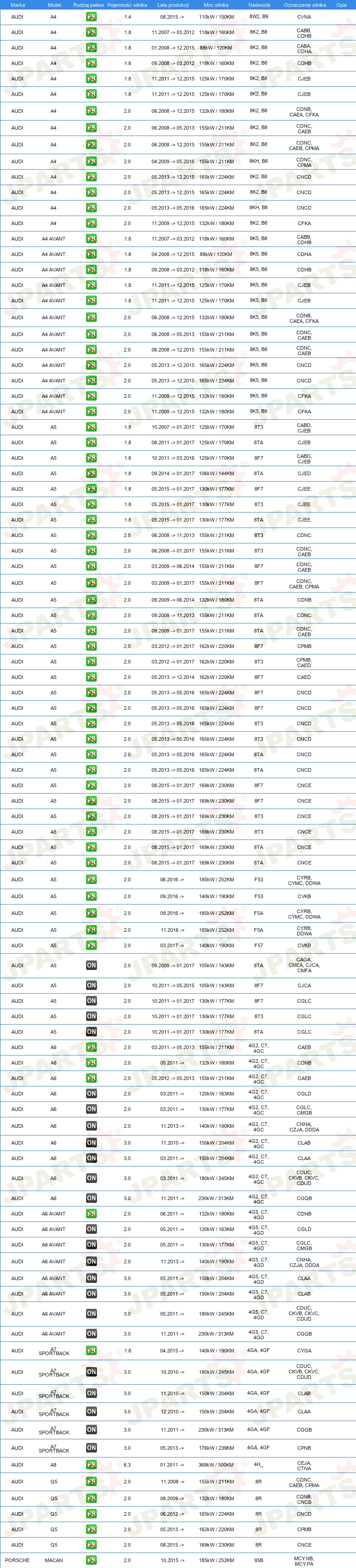Click the diesel ON icon in the A5 CJCA row
356x1568 pixels.
91,985
